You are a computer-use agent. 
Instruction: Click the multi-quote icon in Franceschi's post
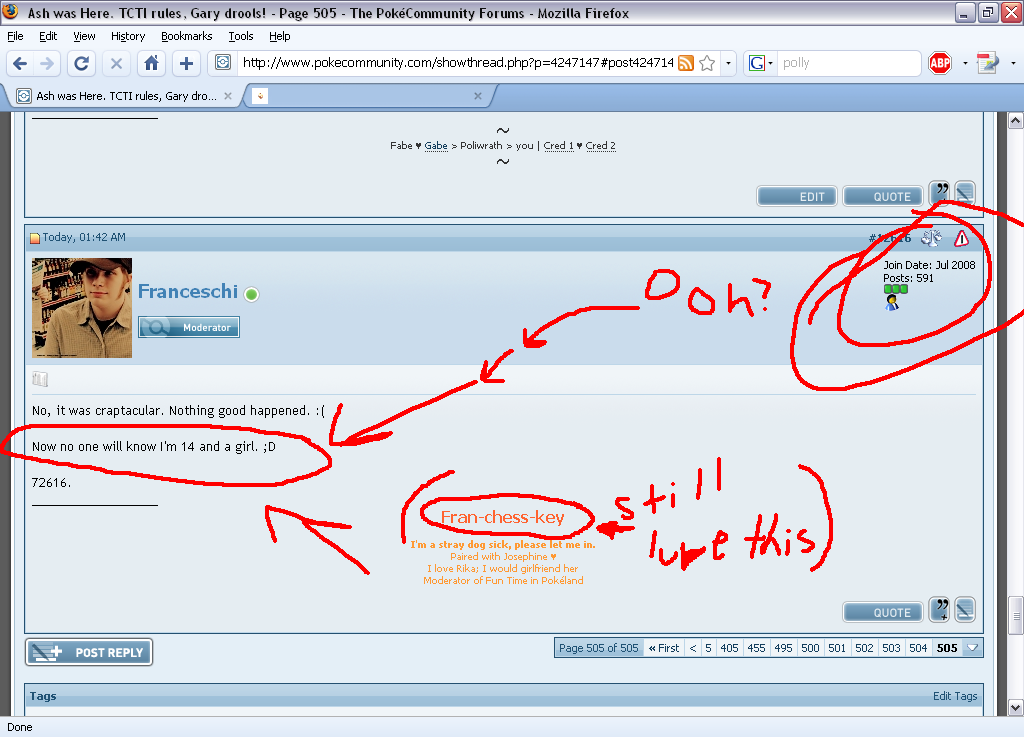pos(940,609)
